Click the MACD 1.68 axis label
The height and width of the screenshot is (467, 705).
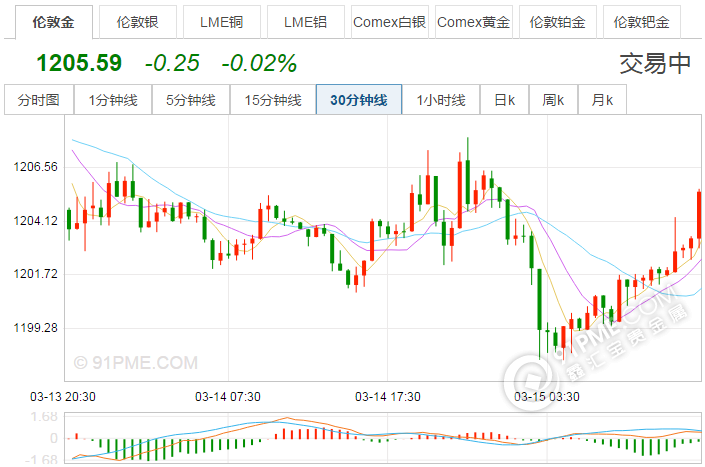[x=44, y=417]
